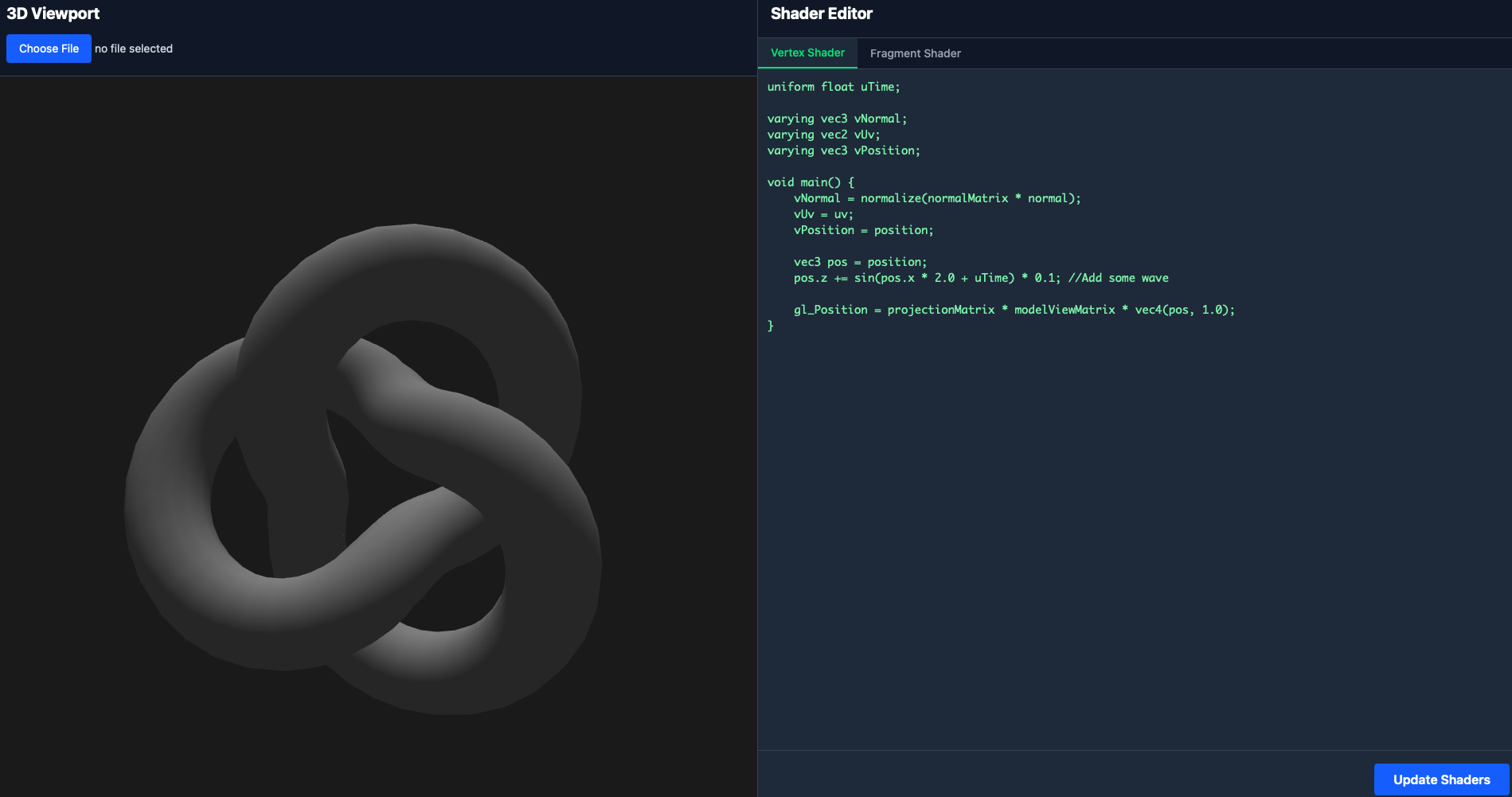Click the 'vec3 pos = position;' line
1512x797 pixels.
860,262
